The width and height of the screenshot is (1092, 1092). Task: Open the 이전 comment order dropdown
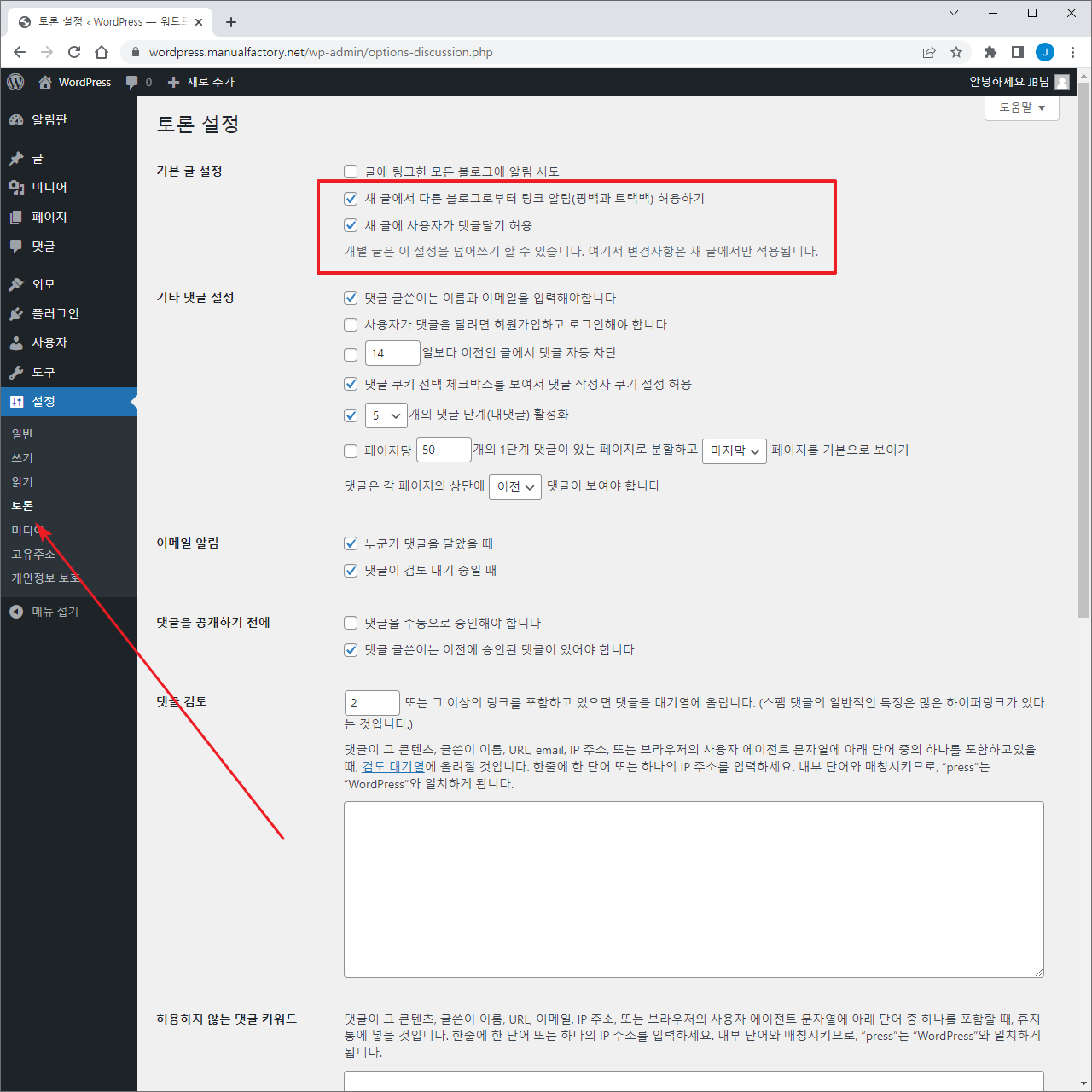tap(515, 486)
